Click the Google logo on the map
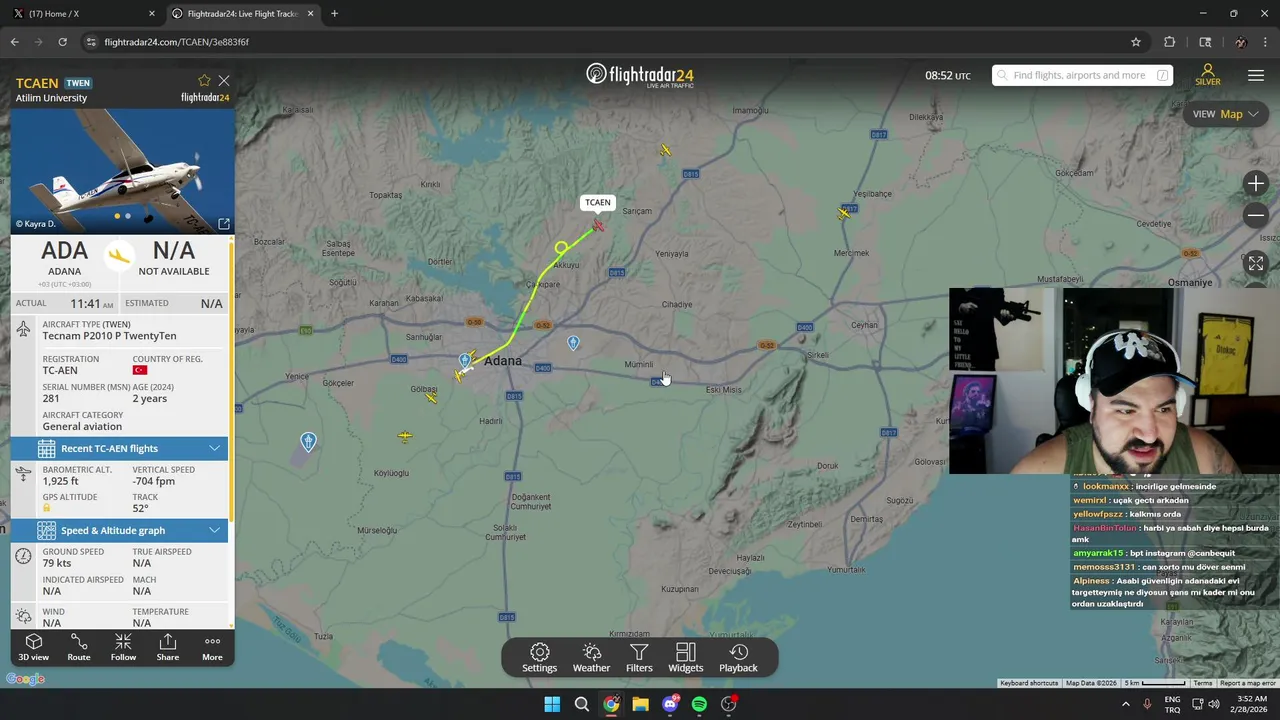Screen dimensions: 1280x720 coord(25,679)
